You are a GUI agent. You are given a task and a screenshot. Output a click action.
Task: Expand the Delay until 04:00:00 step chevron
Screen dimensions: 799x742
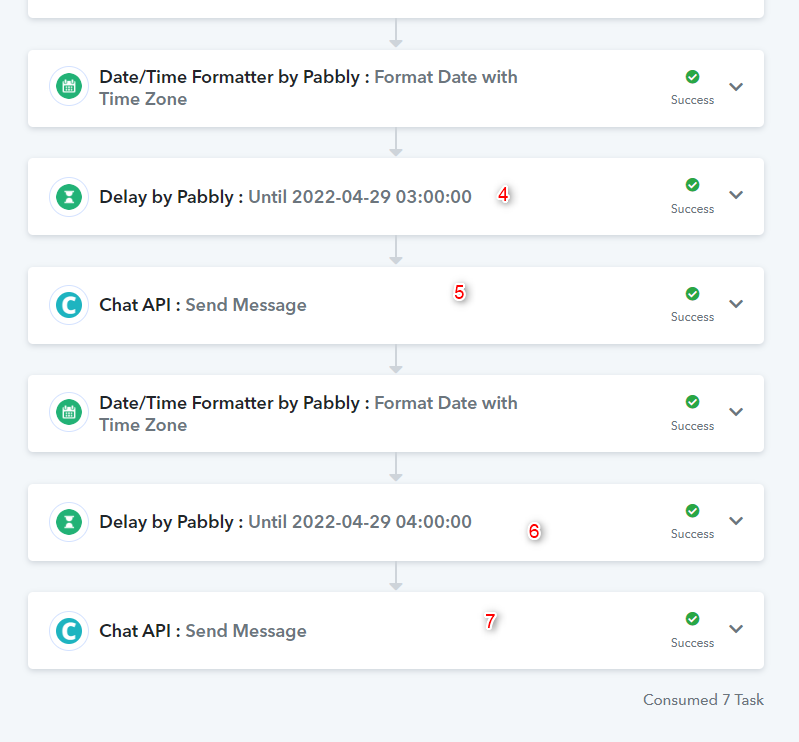click(736, 521)
